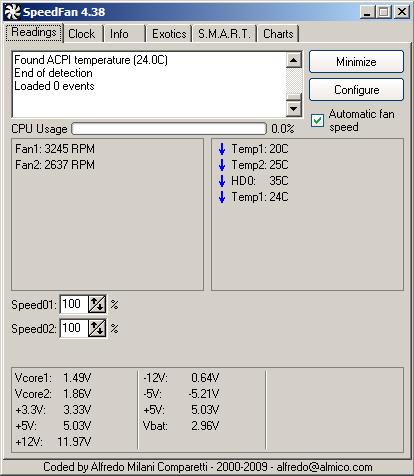Click the blue down arrow beside Temp1: 20C
This screenshot has width=414, height=476.
pos(222,149)
